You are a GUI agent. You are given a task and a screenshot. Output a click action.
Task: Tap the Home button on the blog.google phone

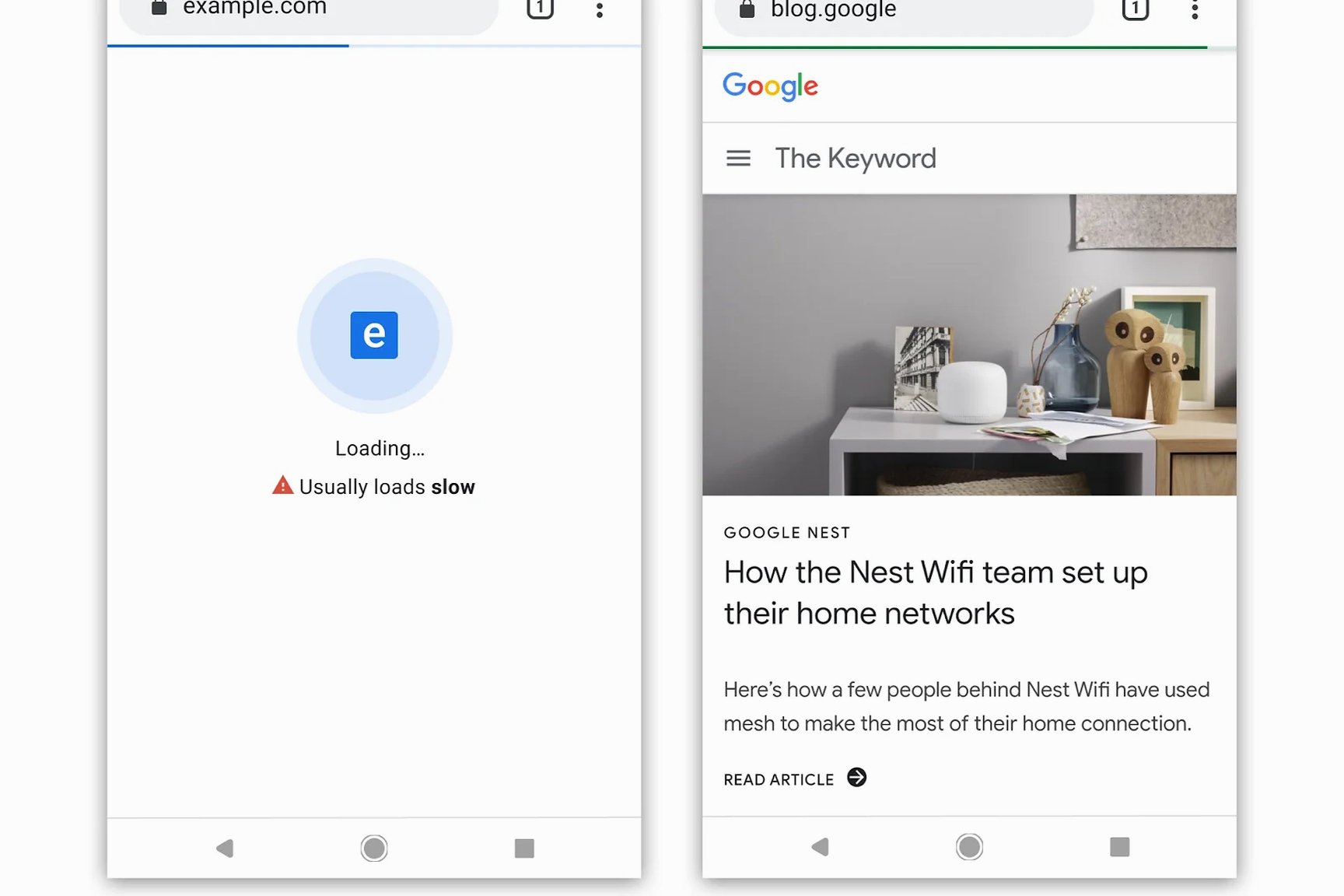pos(969,846)
